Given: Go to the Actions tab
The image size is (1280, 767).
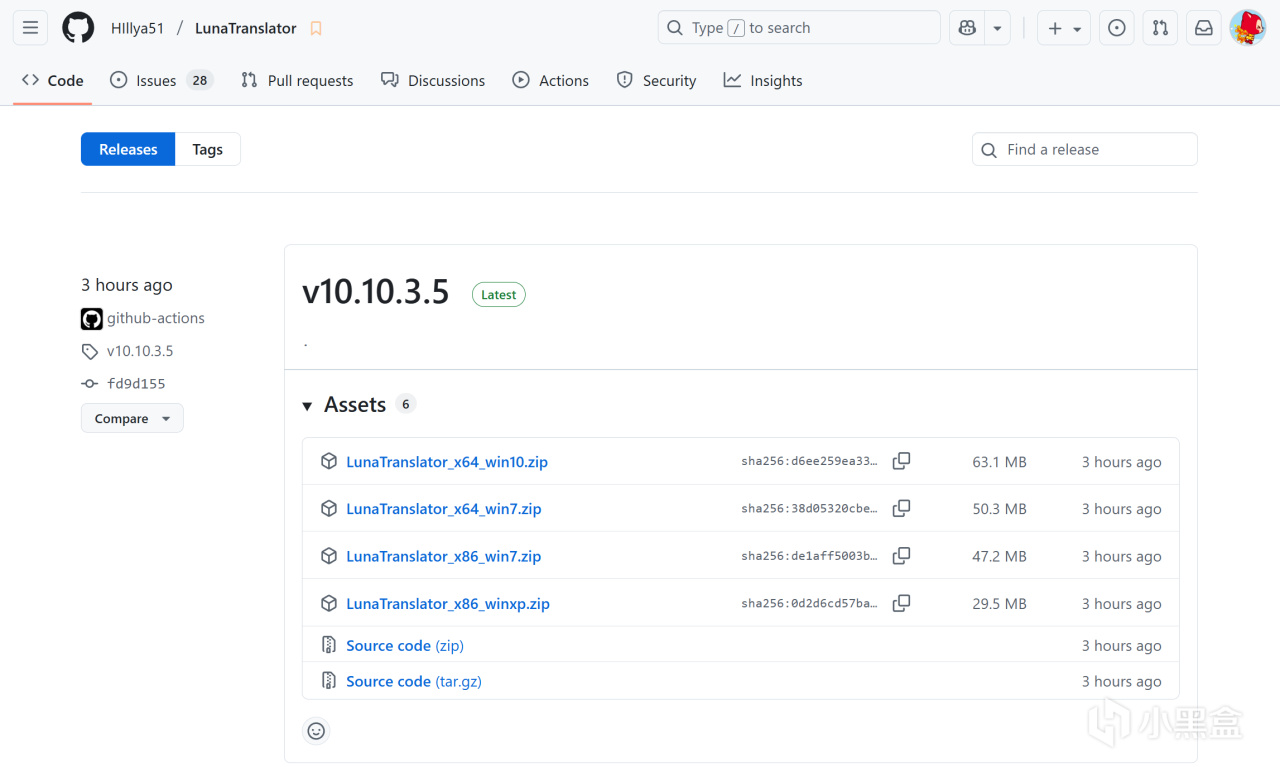Looking at the screenshot, I should coord(550,81).
